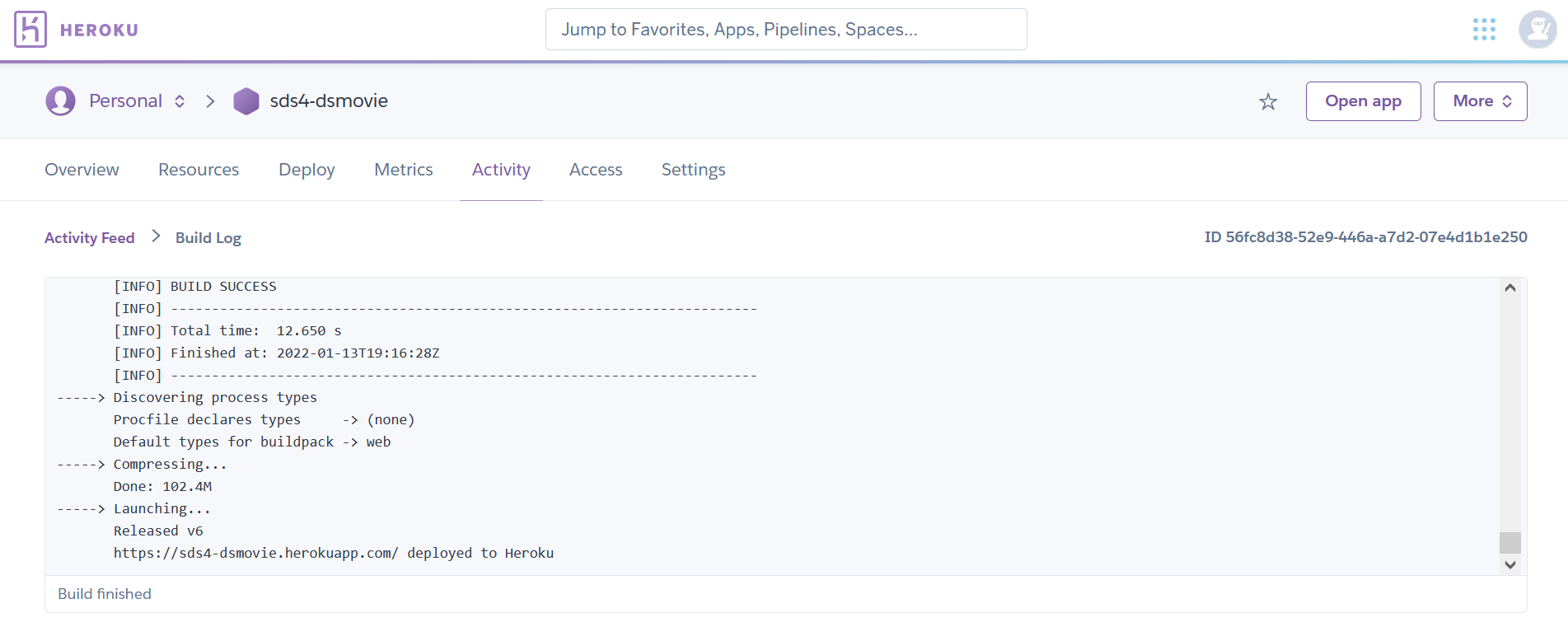Image resolution: width=1568 pixels, height=636 pixels.
Task: Open the user account avatar menu
Action: point(1538,30)
